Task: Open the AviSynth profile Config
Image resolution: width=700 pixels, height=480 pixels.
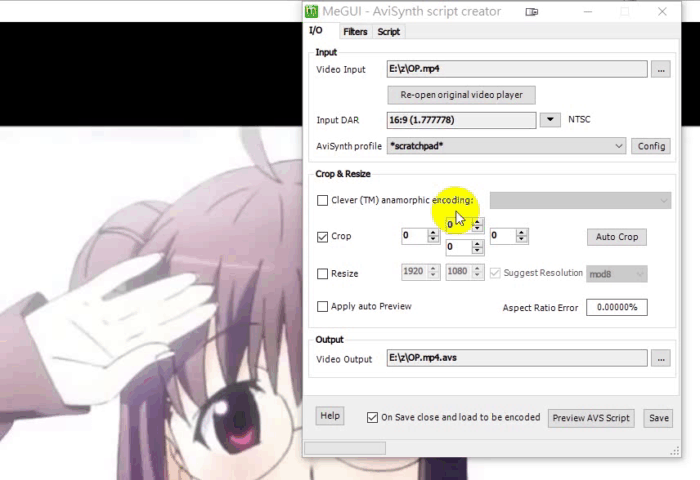Action: point(651,146)
